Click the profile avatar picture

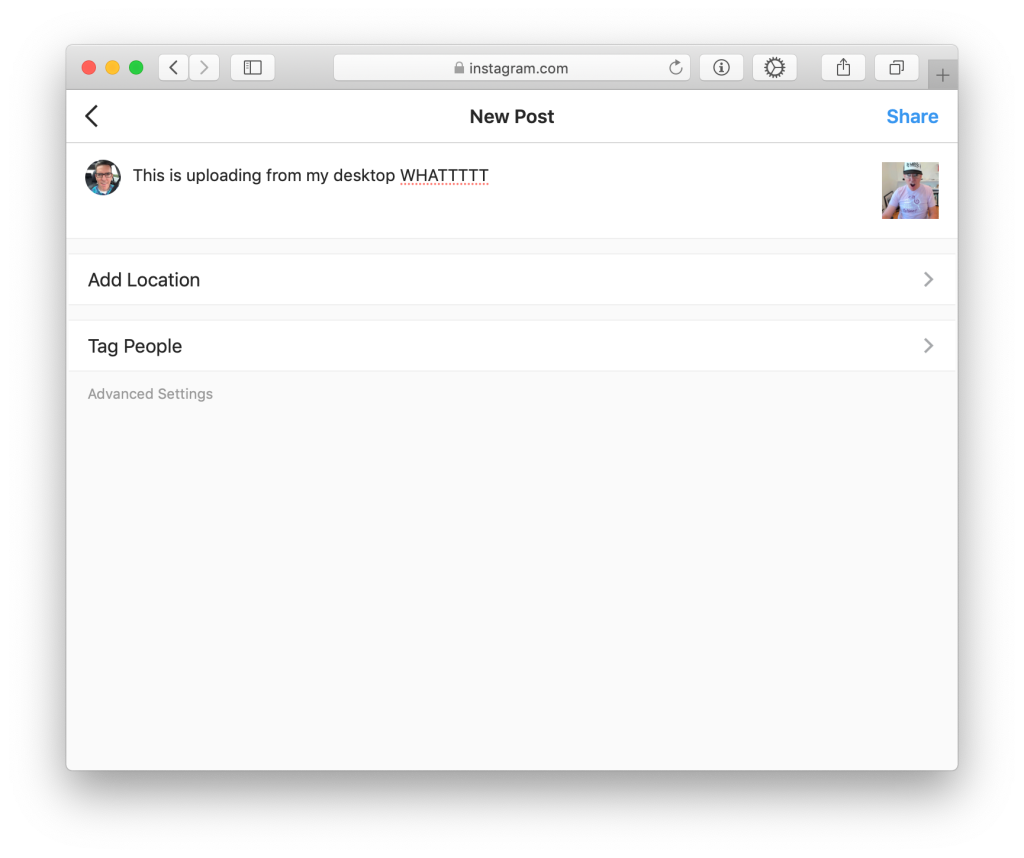tap(103, 177)
